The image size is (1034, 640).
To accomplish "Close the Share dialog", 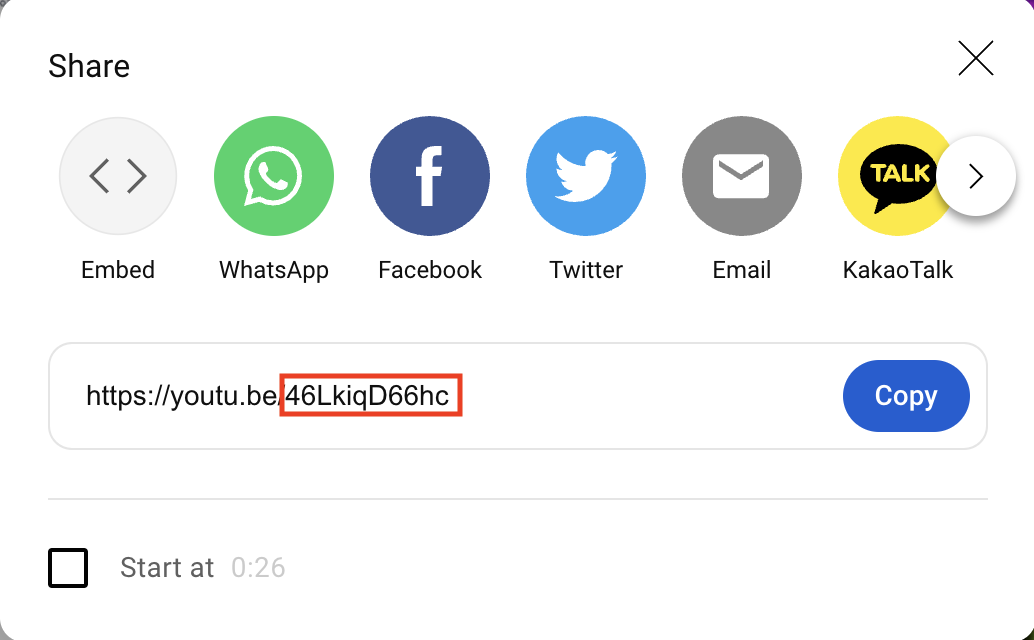I will point(976,59).
